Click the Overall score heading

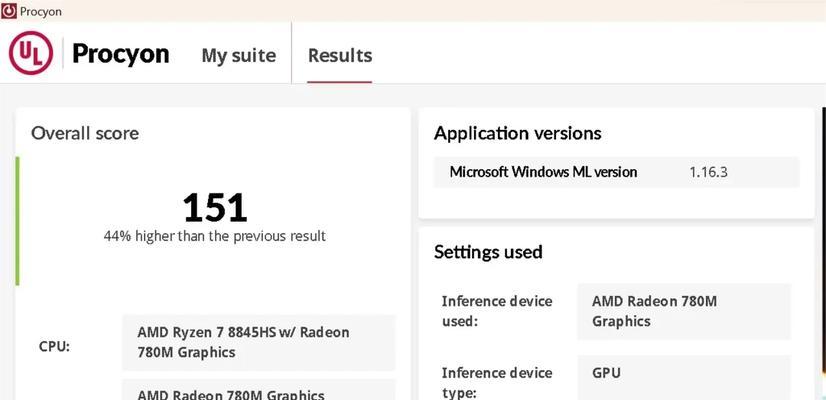85,133
